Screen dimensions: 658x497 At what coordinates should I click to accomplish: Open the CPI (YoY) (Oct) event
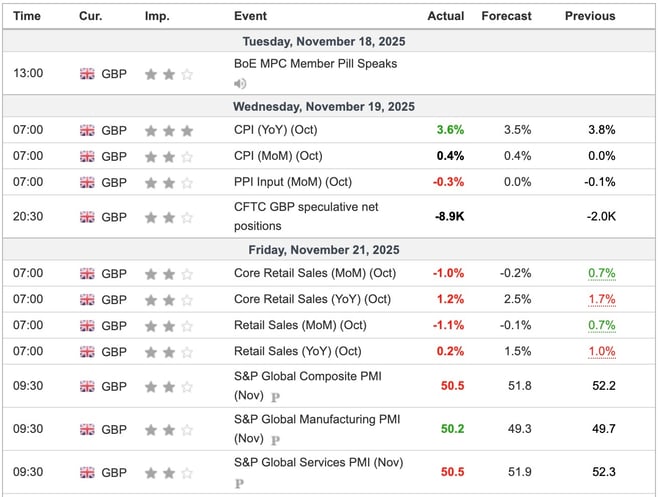click(275, 130)
